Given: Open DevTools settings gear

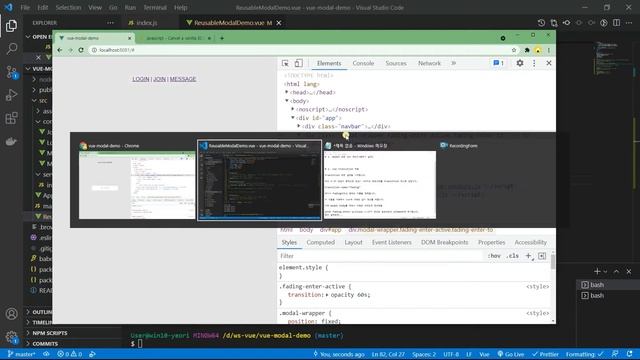Looking at the screenshot, I should pyautogui.click(x=520, y=63).
